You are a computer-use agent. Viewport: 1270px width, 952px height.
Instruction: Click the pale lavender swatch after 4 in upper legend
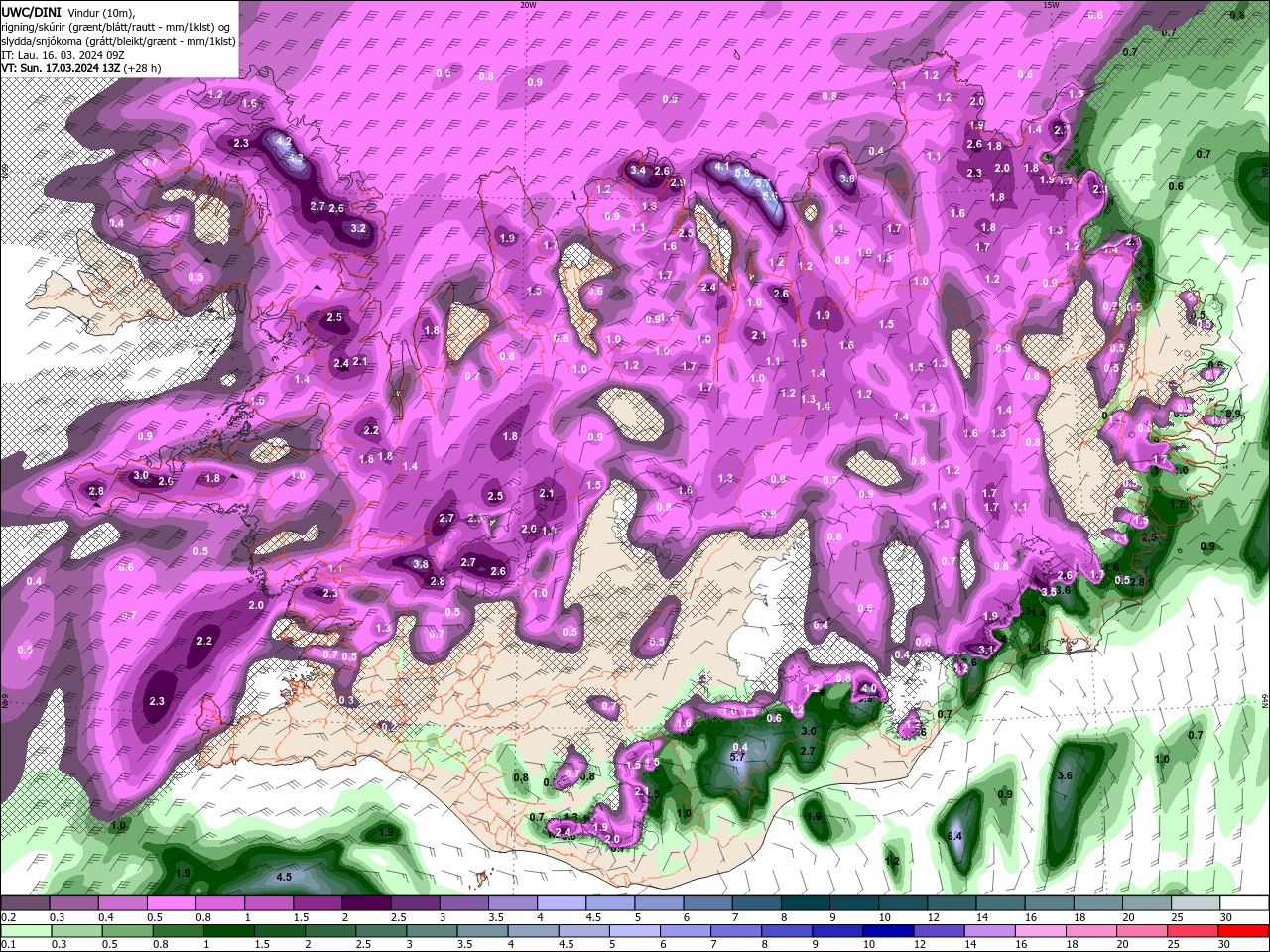pos(562,903)
